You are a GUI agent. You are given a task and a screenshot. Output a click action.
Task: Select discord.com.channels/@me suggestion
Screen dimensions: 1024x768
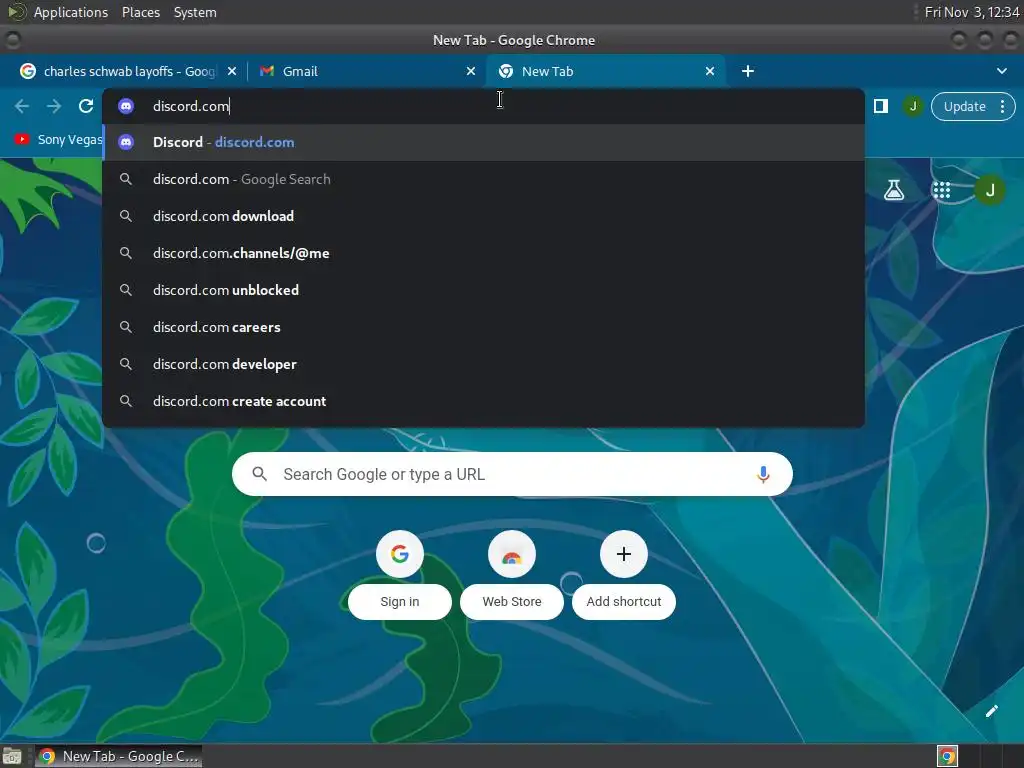tap(483, 253)
